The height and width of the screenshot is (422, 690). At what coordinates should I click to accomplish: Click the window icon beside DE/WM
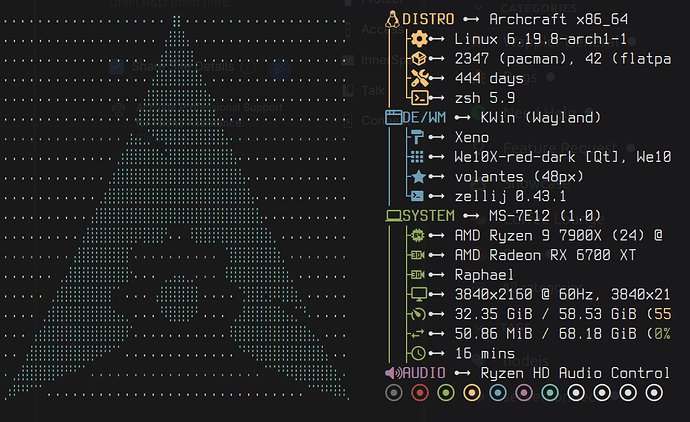(x=393, y=117)
